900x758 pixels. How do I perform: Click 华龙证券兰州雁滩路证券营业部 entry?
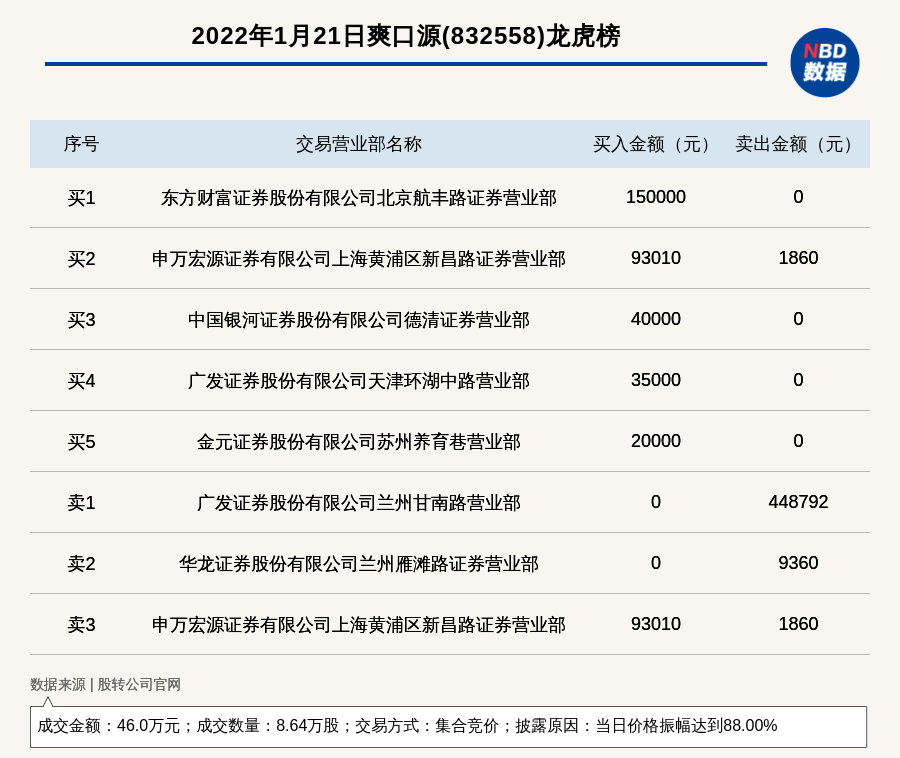coord(358,564)
